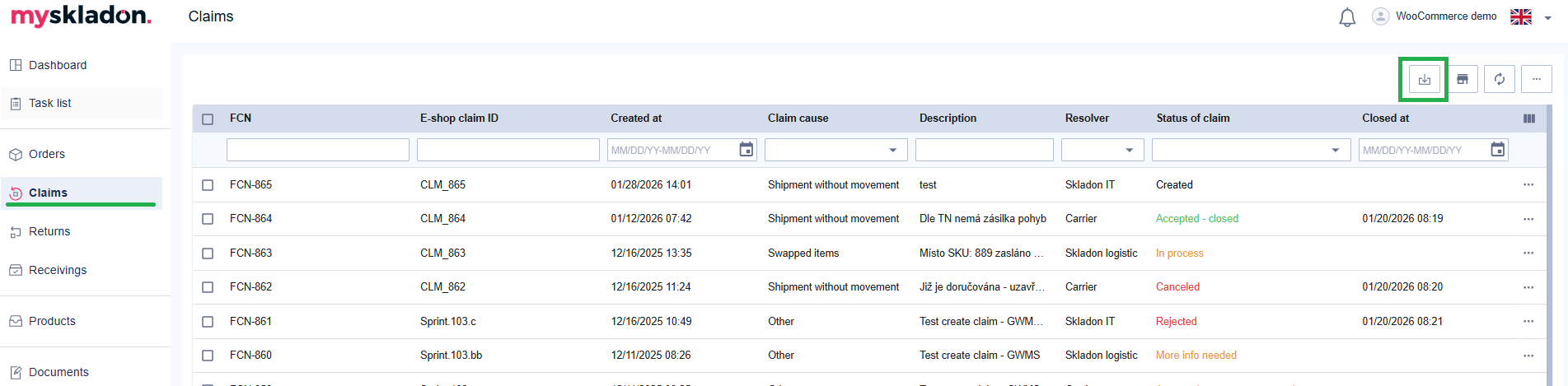
Task: Sort by Description column header
Action: [x=948, y=119]
